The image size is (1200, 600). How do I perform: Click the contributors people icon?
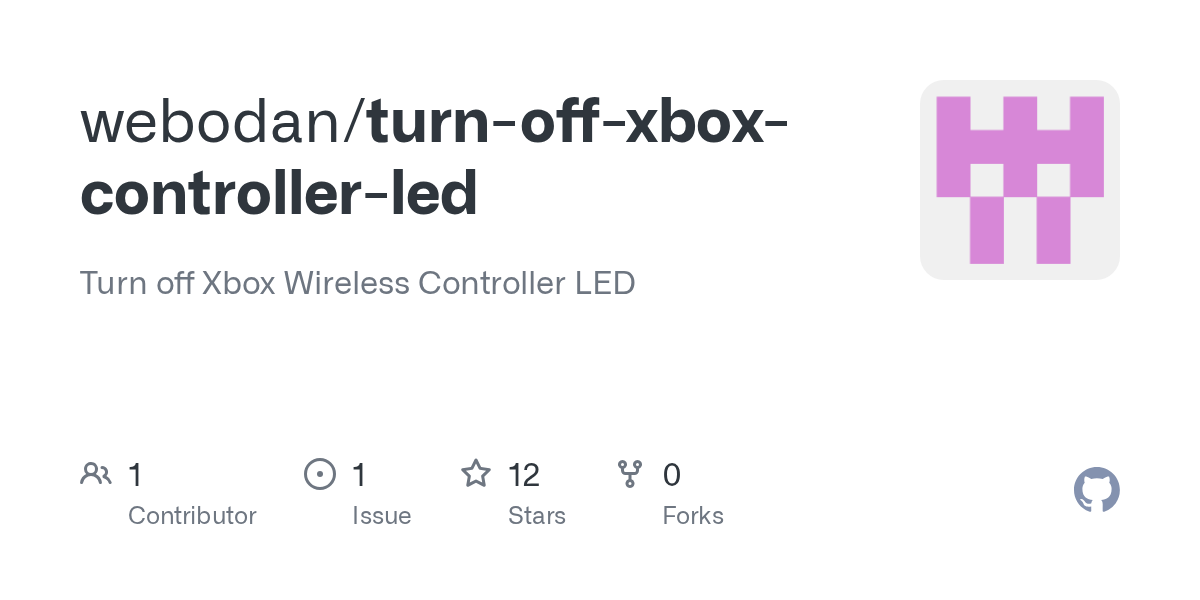(x=96, y=474)
